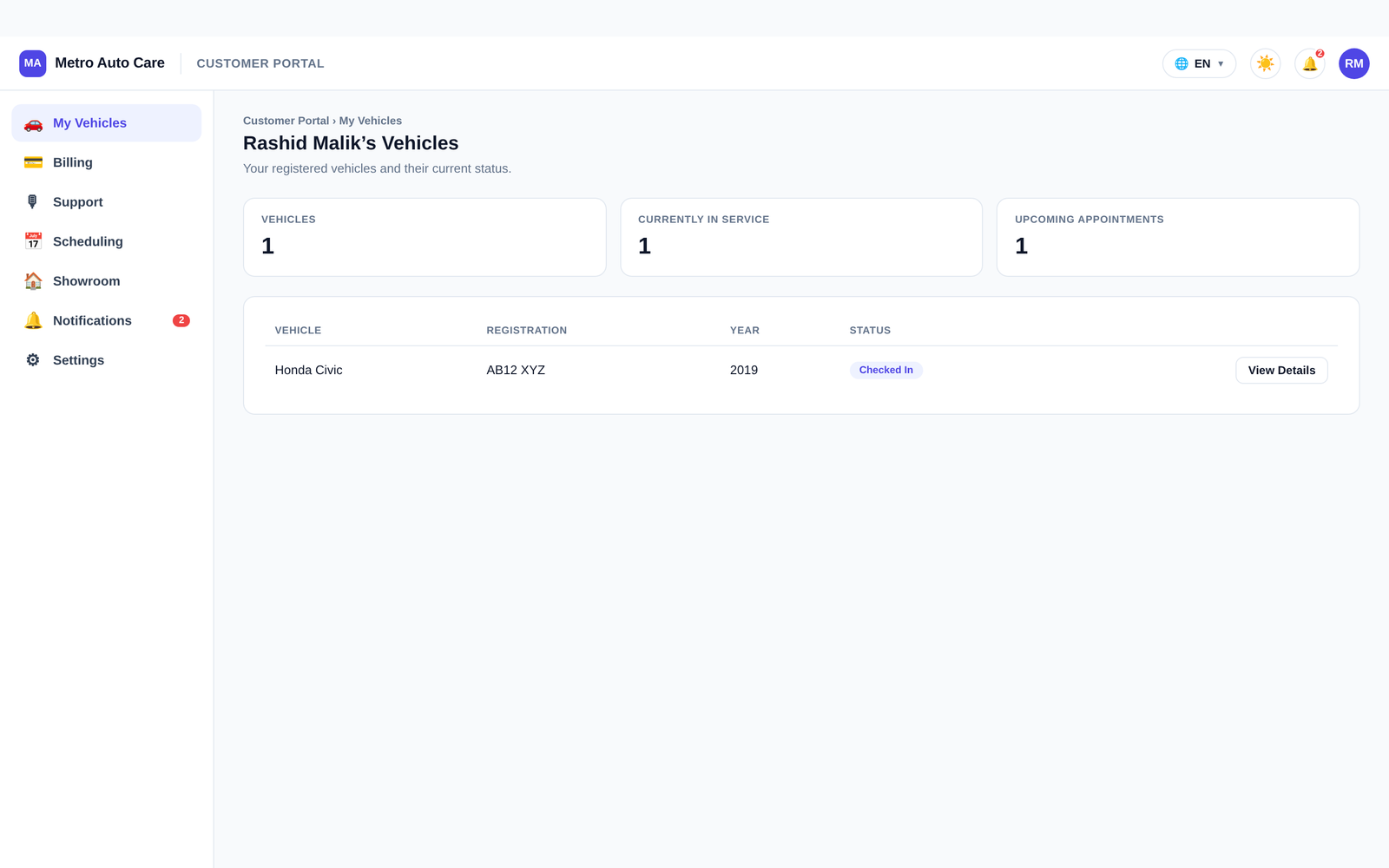Click the MA logo badge

point(33,63)
